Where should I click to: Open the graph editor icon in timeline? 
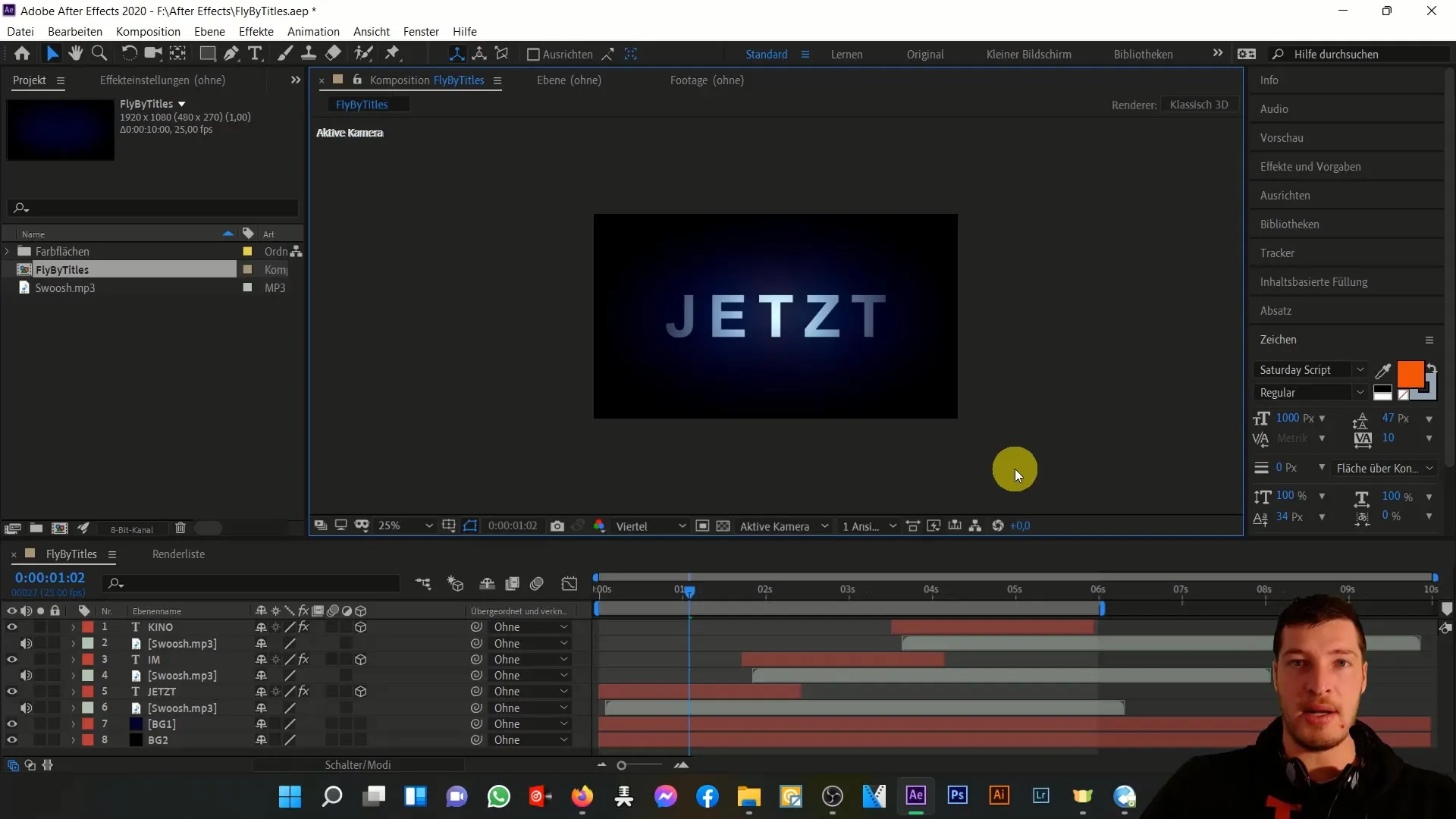click(x=570, y=583)
